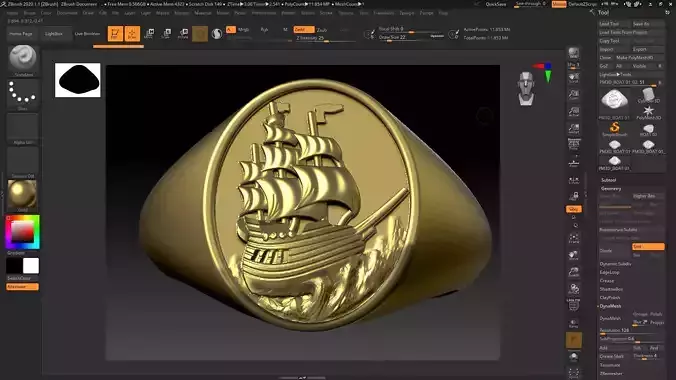Toggle the Floor grid icon
This screenshot has width=676, height=380.
[x=573, y=163]
